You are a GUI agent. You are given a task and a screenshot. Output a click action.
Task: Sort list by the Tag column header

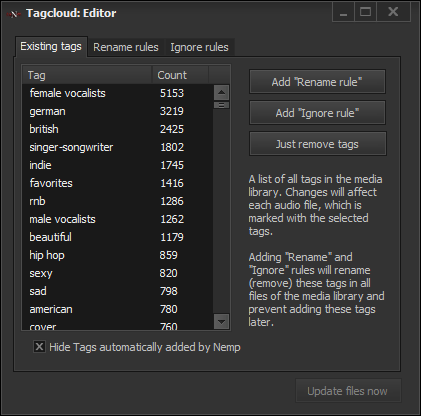pos(87,75)
